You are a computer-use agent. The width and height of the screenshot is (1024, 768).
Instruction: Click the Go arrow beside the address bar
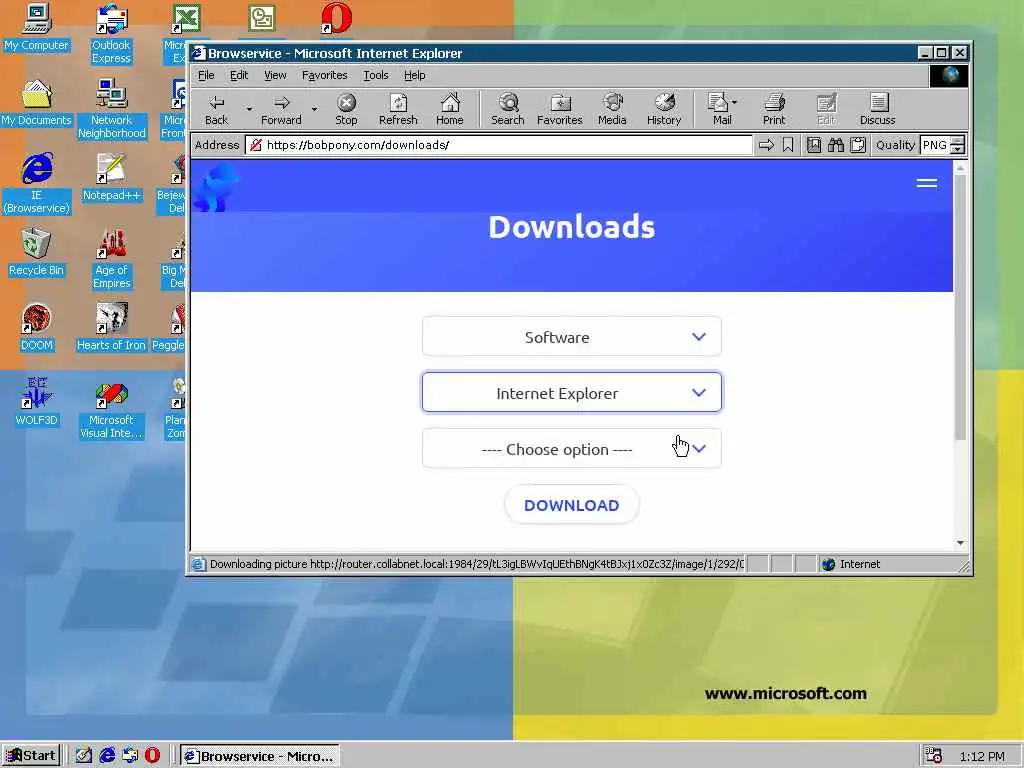[766, 145]
